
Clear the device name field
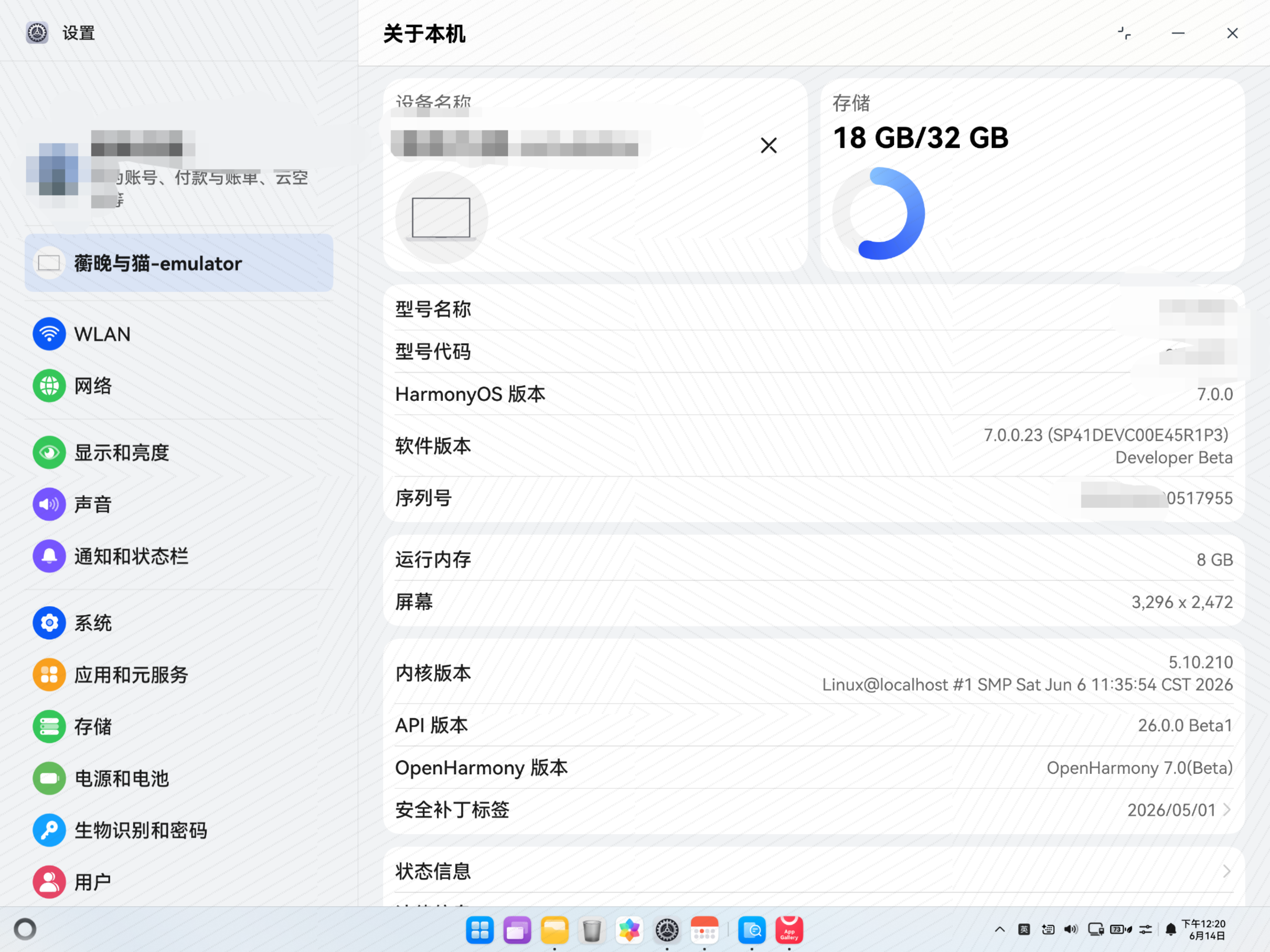(768, 145)
